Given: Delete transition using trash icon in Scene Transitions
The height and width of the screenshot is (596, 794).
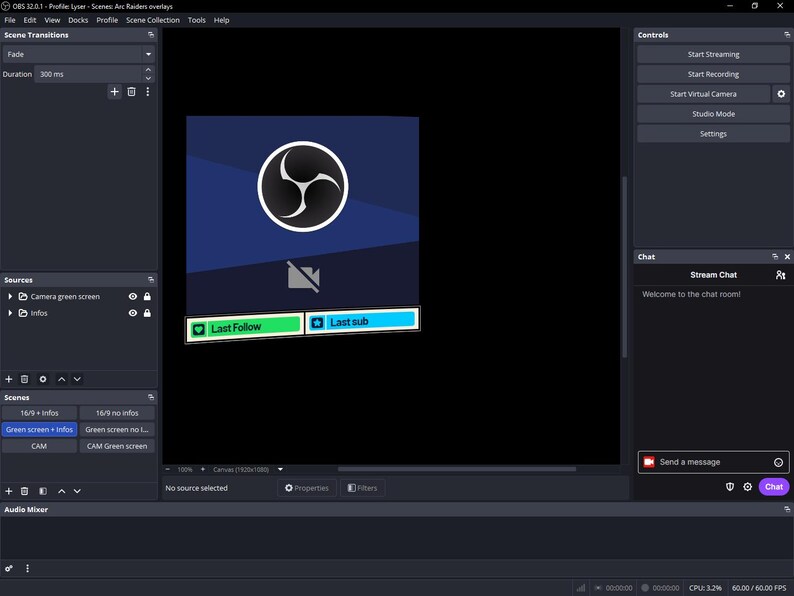Looking at the screenshot, I should pos(131,92).
